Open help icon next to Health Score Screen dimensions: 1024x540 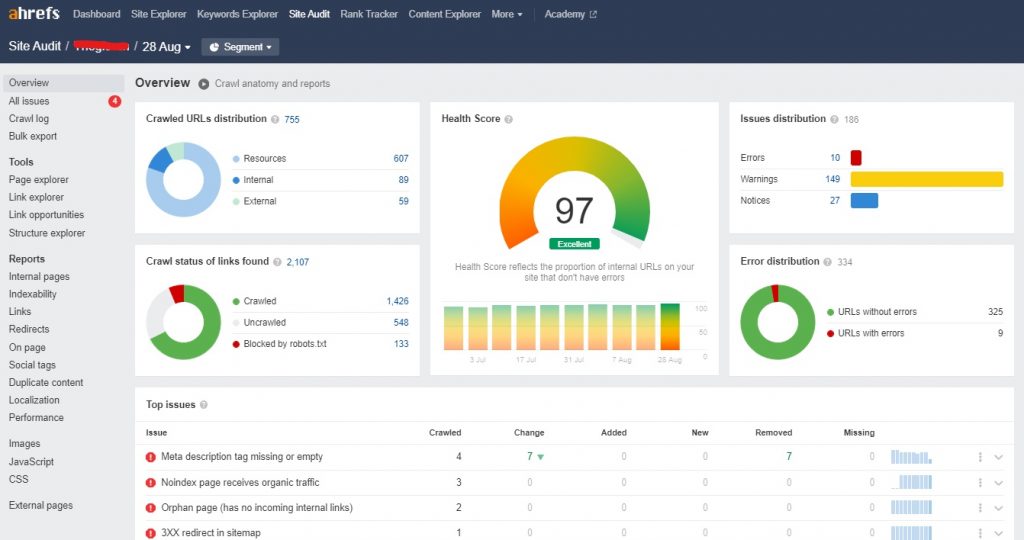point(509,119)
